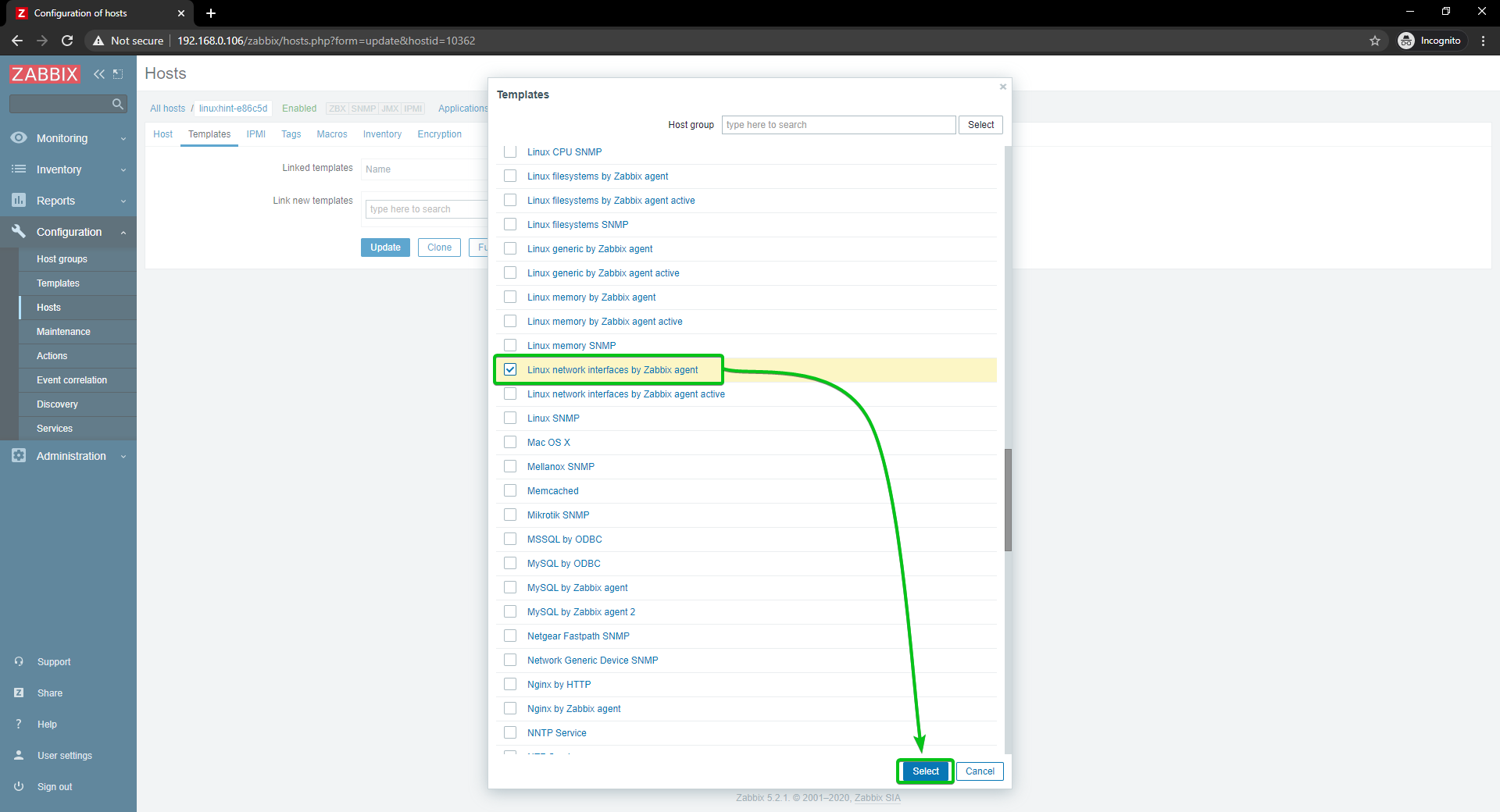Reload the page in browser

67,41
